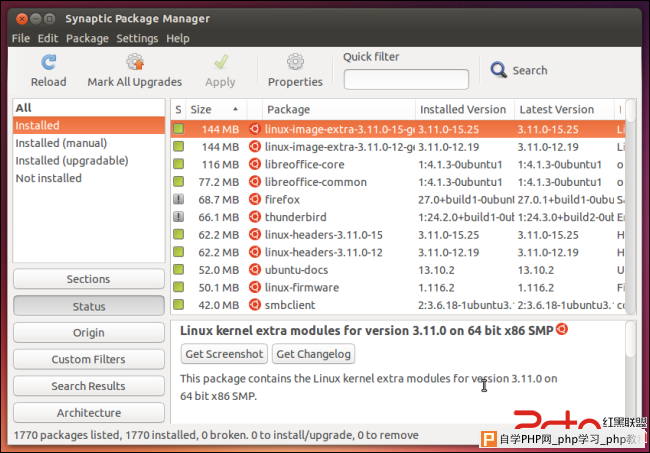The height and width of the screenshot is (453, 650).
Task: Select the Installed status filter
Action: point(89,125)
